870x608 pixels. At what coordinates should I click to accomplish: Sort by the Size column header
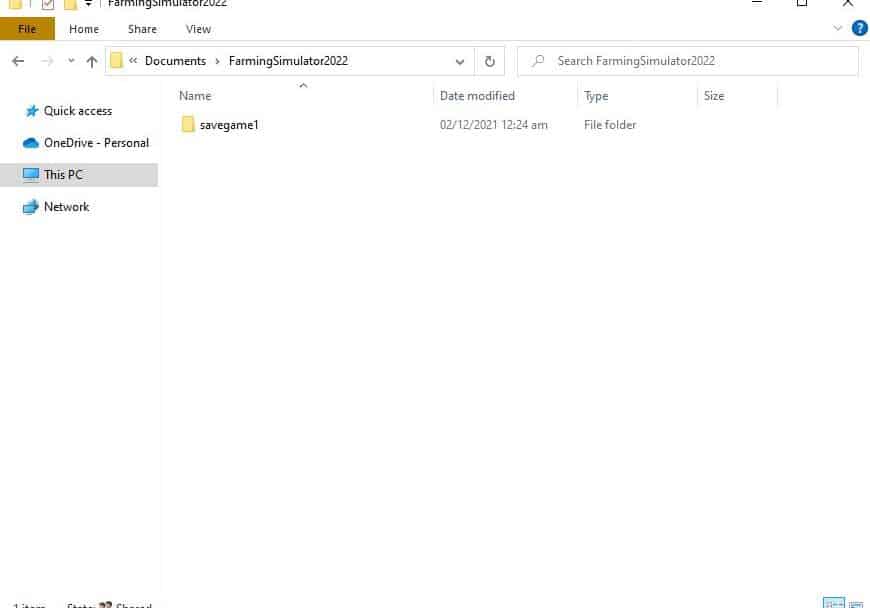[x=714, y=96]
